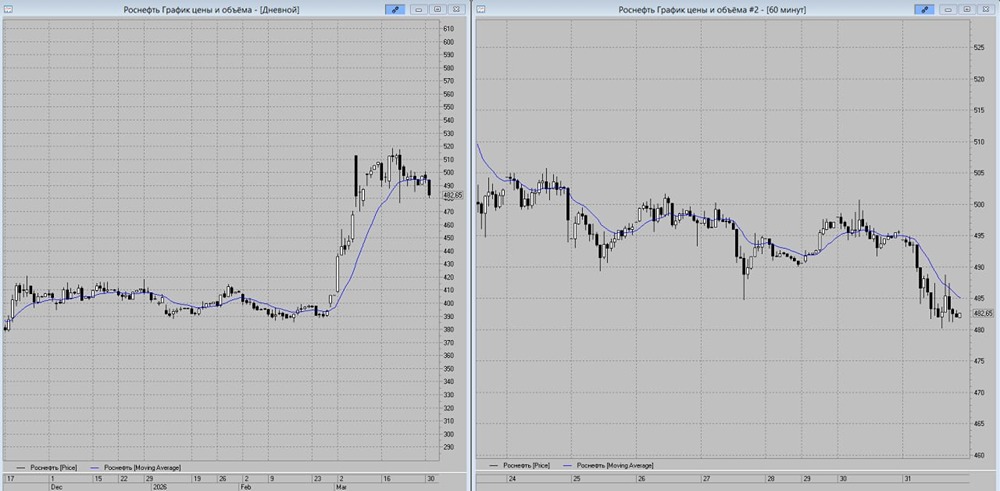1000x491 pixels.
Task: Click date '16' on the daily time axis
Action: point(386,478)
